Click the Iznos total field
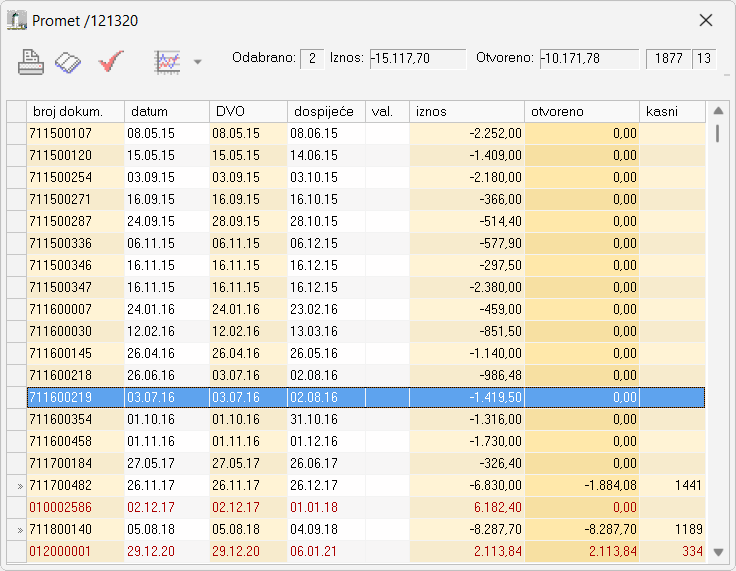Viewport: 736px width, 571px height. coord(417,59)
